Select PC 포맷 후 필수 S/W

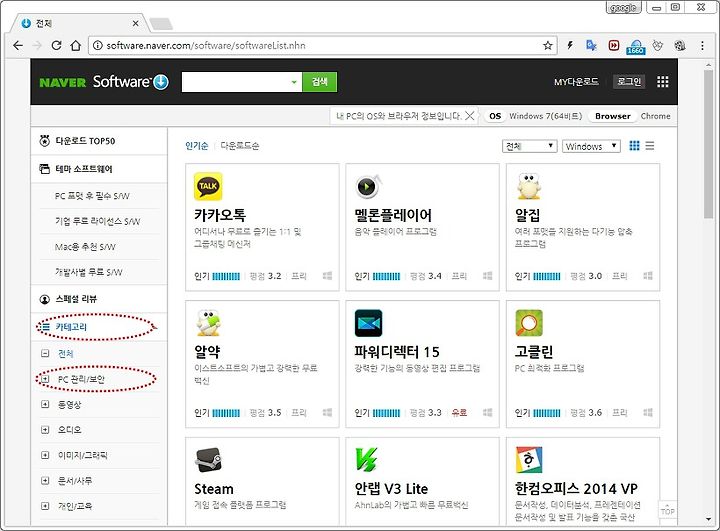92,196
